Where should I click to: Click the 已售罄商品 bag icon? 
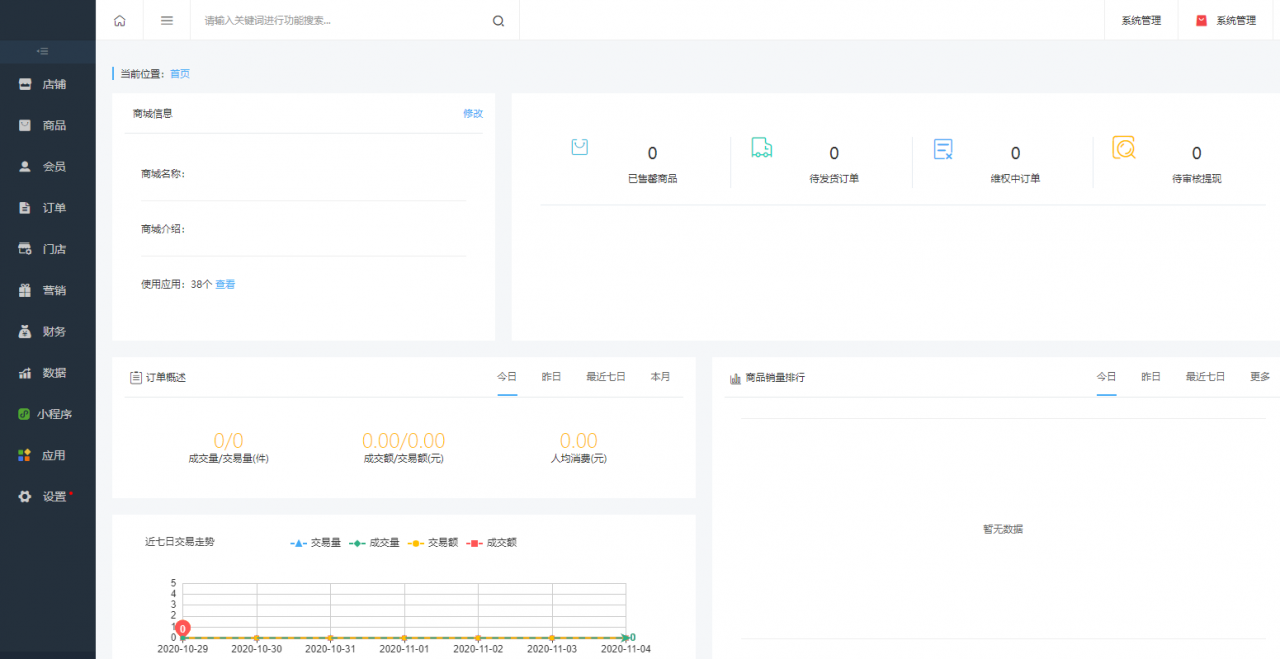pos(579,147)
